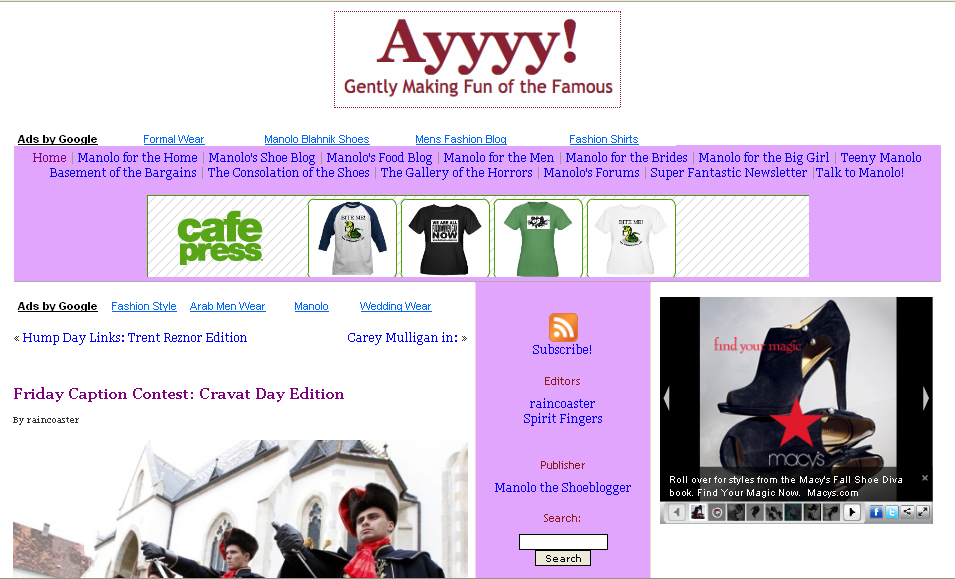Image resolution: width=955 pixels, height=579 pixels.
Task: Open the raincoaster editor link
Action: click(x=562, y=404)
